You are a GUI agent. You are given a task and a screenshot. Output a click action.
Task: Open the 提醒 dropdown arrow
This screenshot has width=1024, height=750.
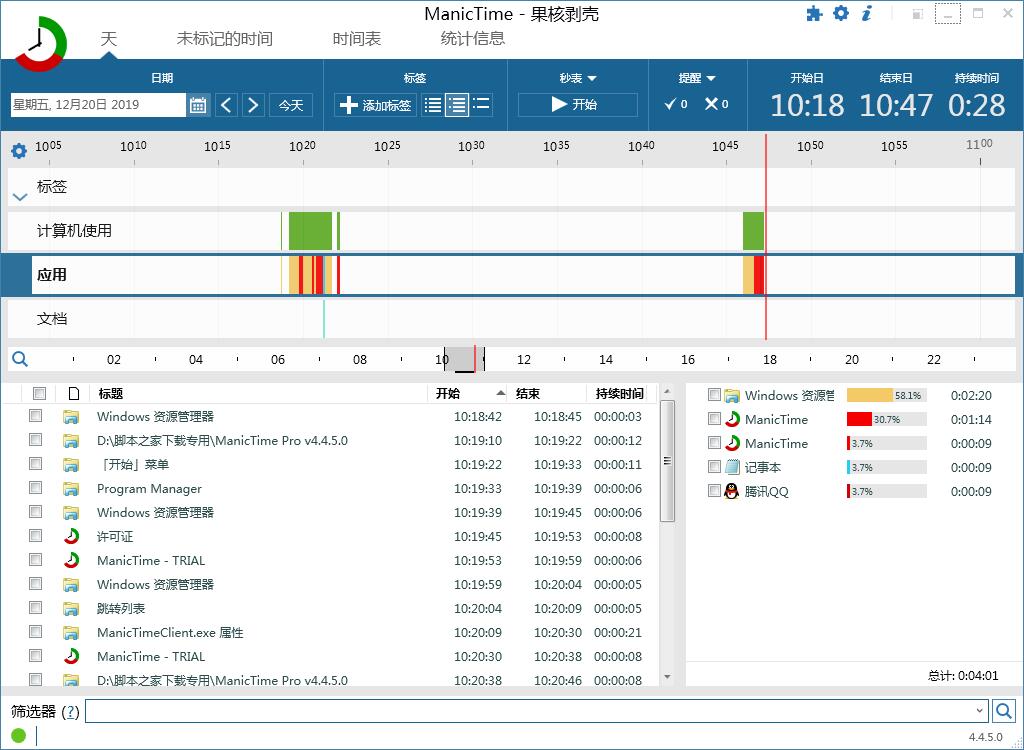[711, 78]
